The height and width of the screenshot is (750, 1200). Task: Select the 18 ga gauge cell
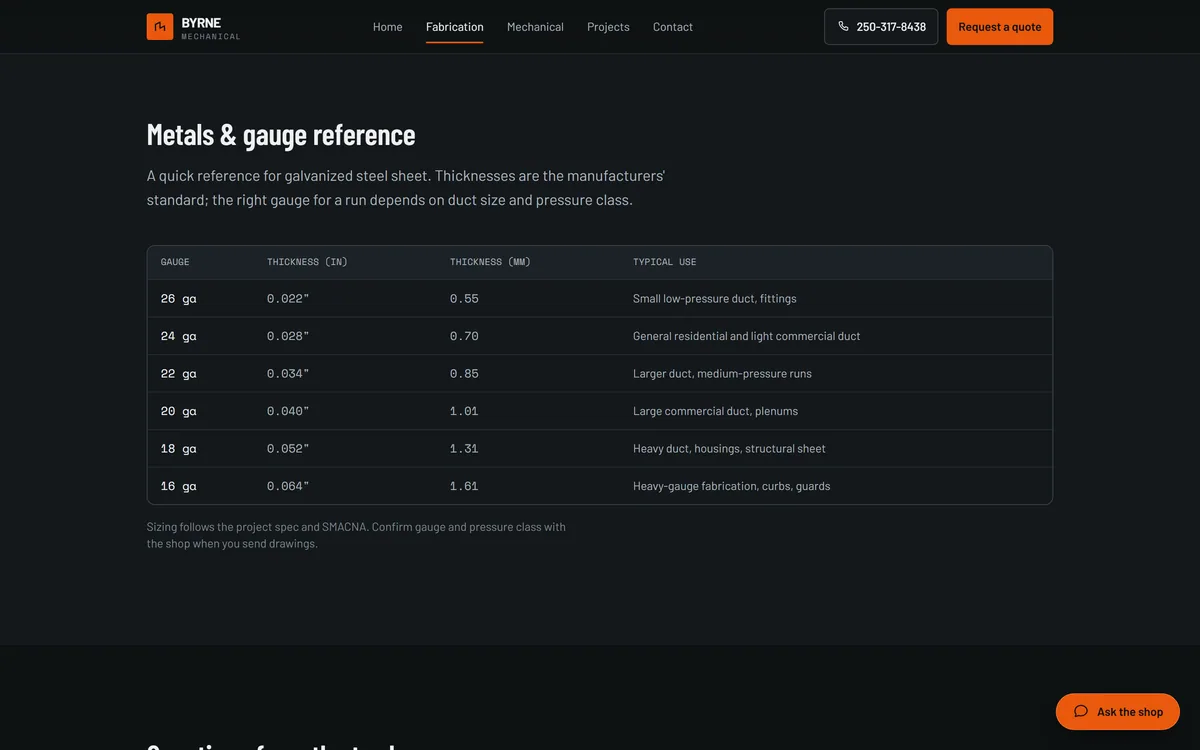pyautogui.click(x=179, y=449)
